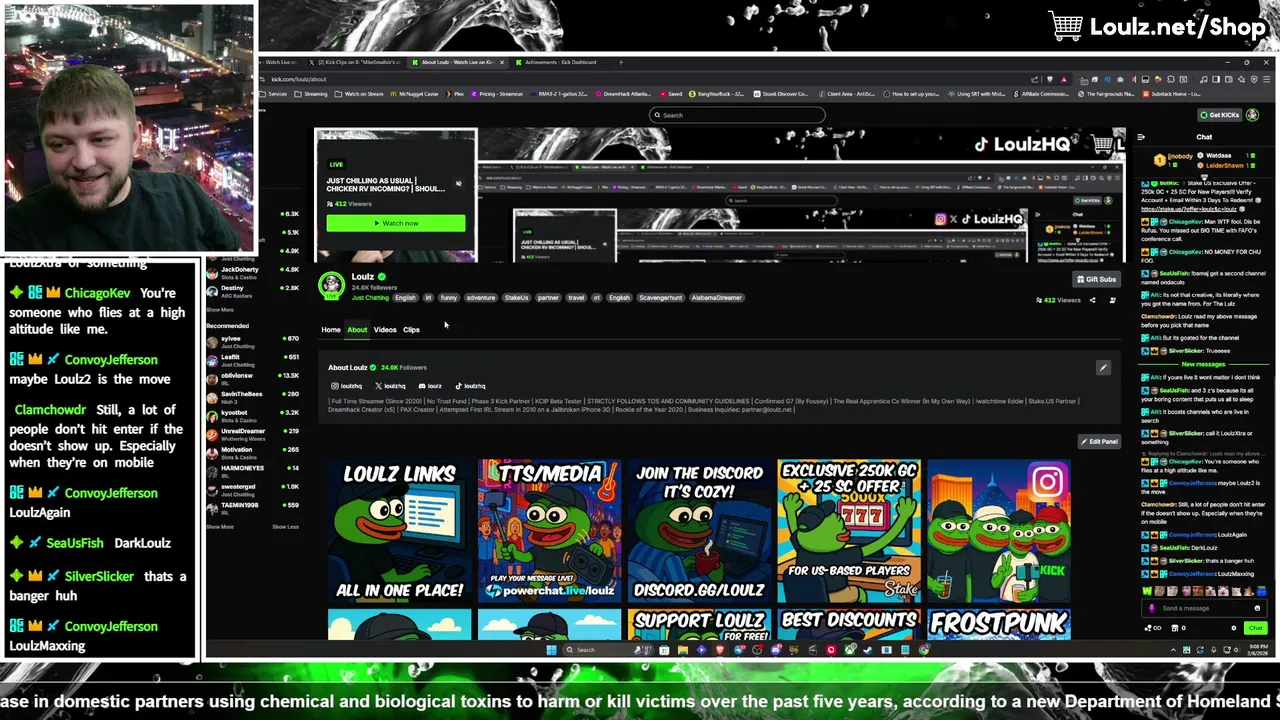The image size is (1280, 720).
Task: Click the New messages divider in chat
Action: pyautogui.click(x=1203, y=364)
